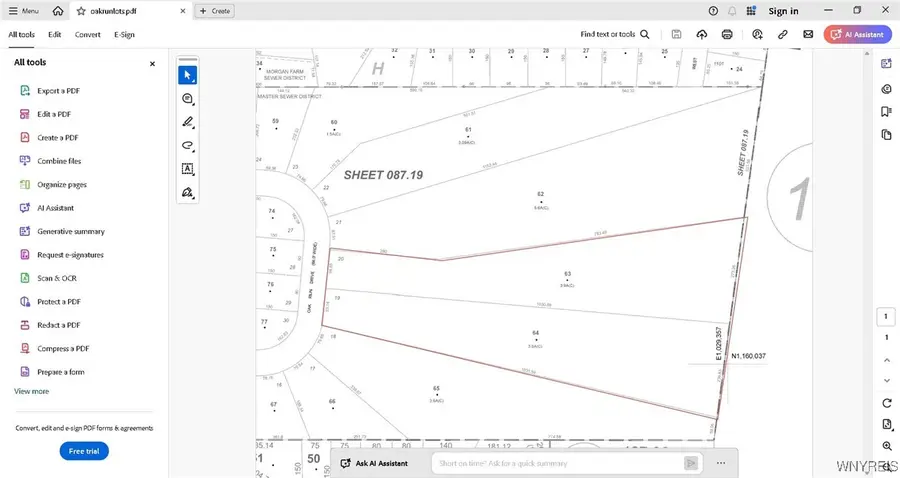
Task: Switch to the Convert tab
Action: click(87, 34)
